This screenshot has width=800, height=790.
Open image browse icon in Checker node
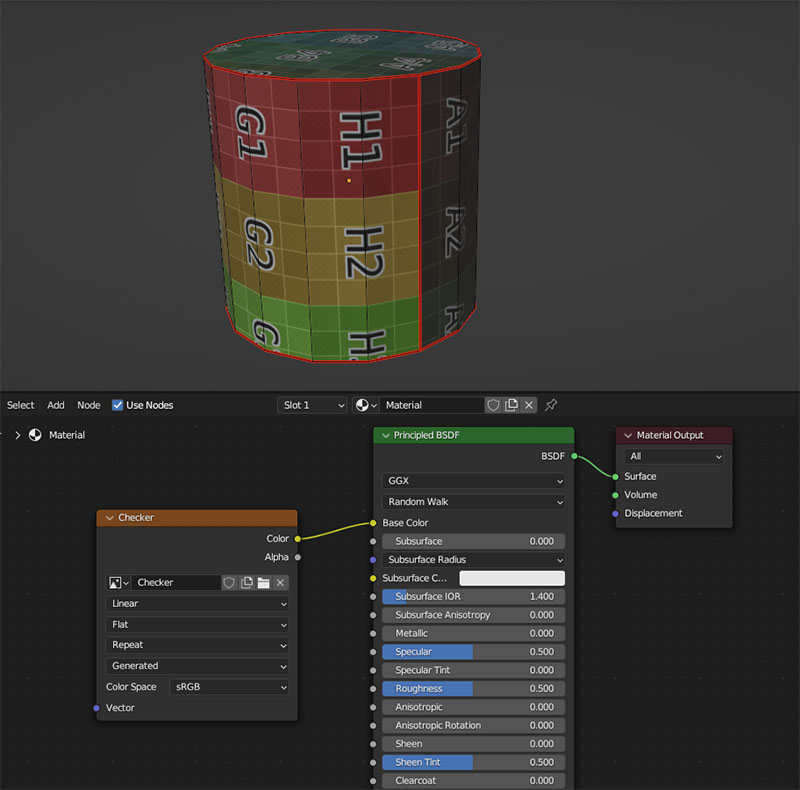tap(118, 582)
